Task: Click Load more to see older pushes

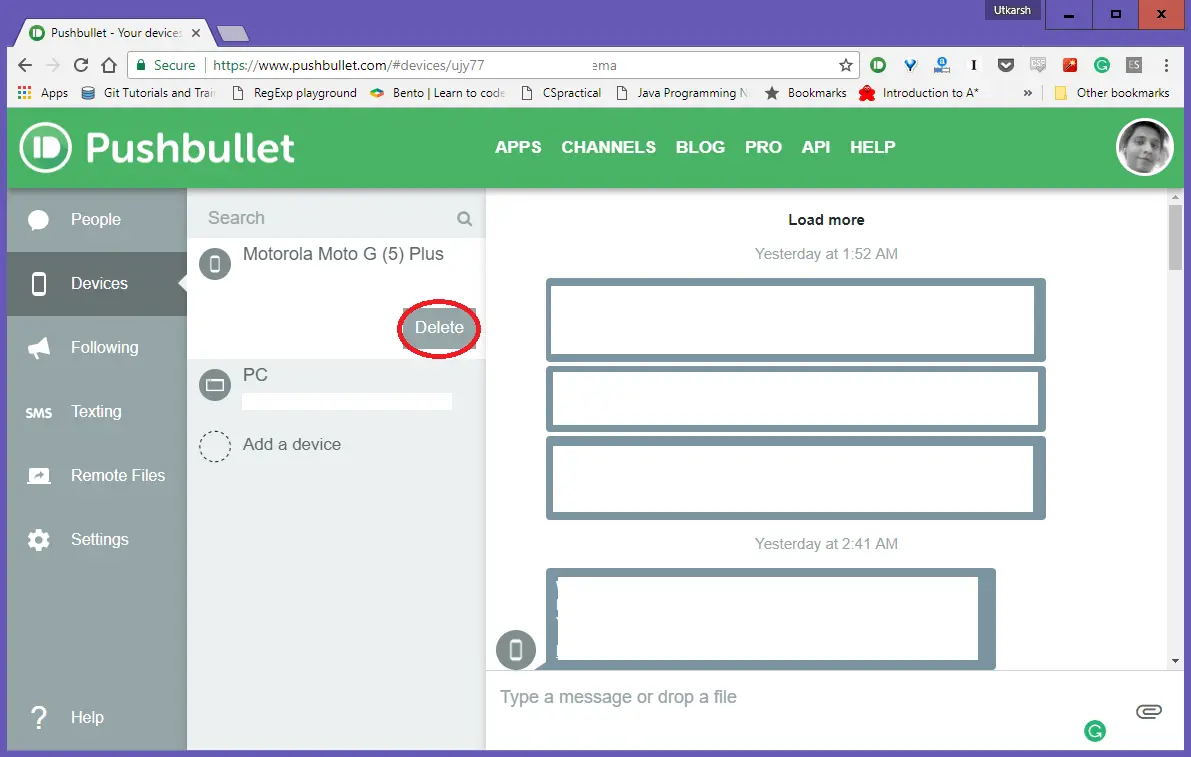Action: 826,219
